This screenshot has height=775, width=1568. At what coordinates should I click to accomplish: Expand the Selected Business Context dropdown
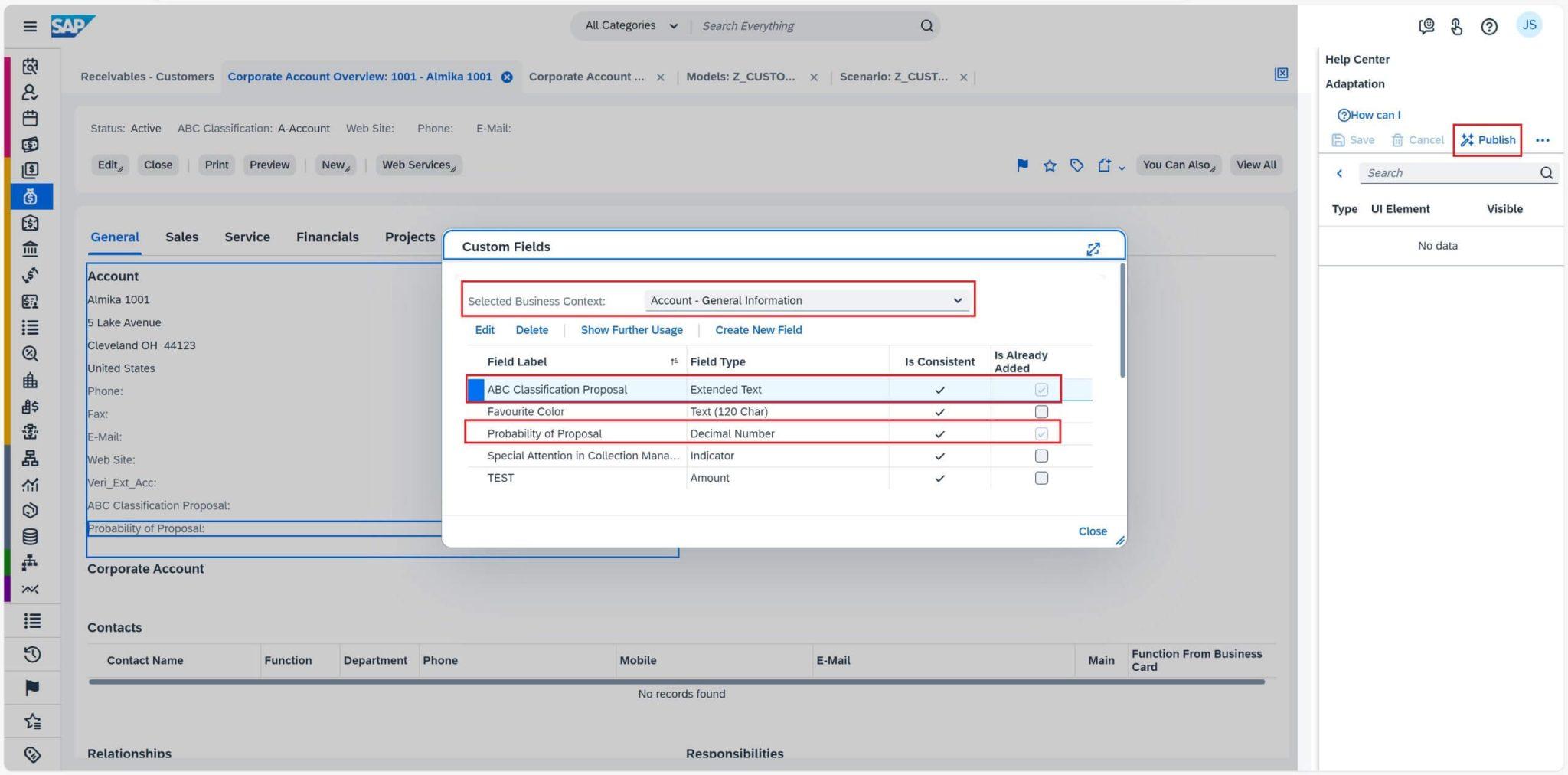pos(957,300)
